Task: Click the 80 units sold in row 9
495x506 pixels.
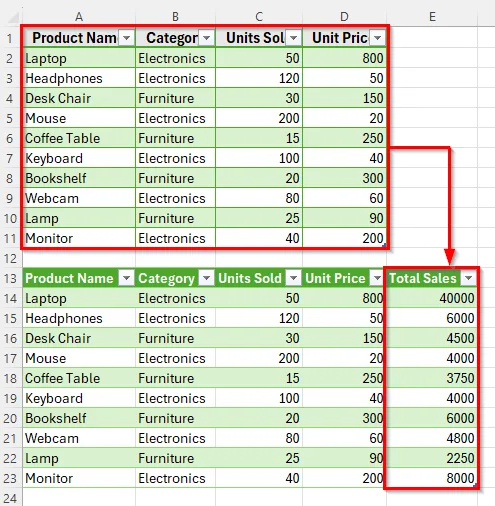Action: pyautogui.click(x=259, y=198)
